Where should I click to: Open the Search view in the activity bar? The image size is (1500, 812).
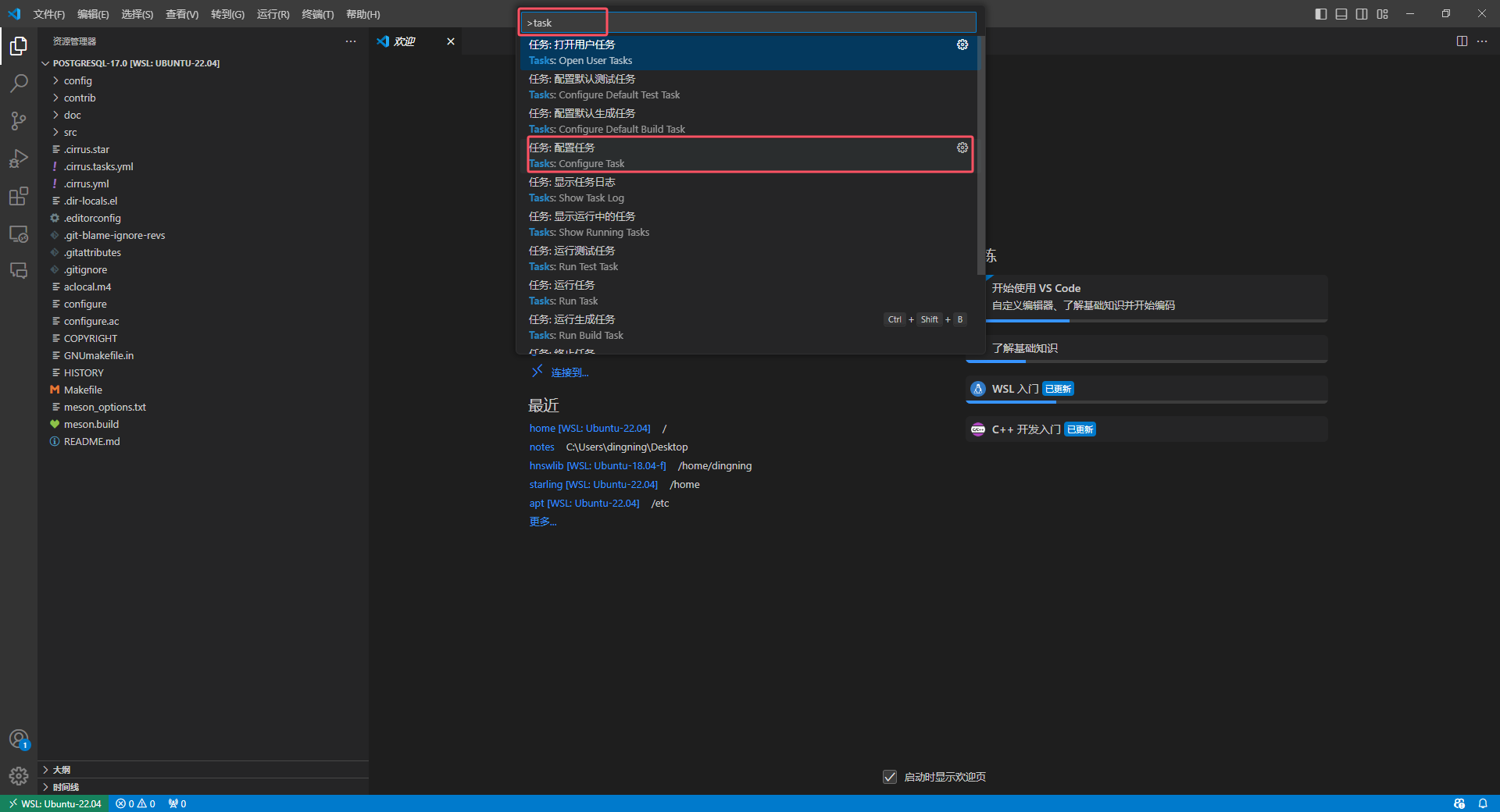click(x=18, y=83)
